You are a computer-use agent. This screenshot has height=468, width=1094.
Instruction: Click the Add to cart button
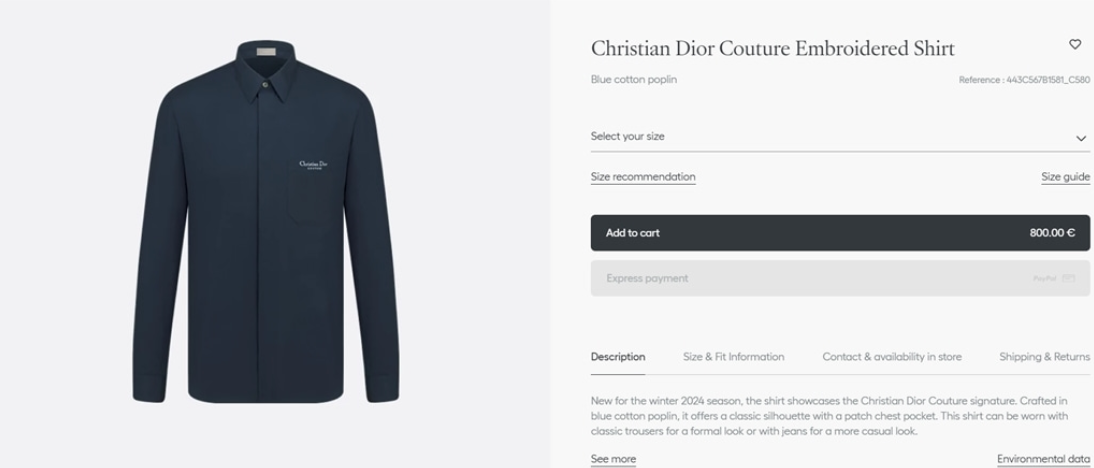[840, 233]
